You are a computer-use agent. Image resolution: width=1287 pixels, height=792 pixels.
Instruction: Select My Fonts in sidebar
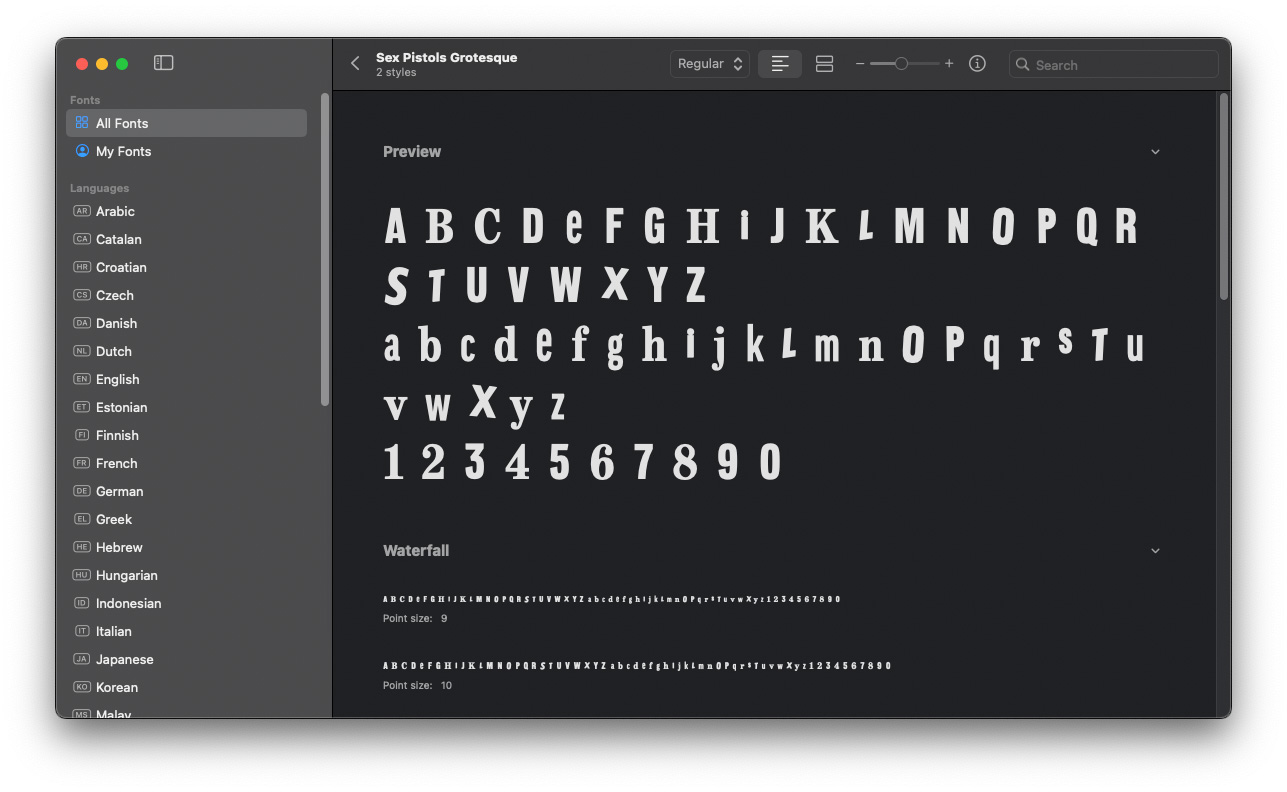tap(123, 151)
